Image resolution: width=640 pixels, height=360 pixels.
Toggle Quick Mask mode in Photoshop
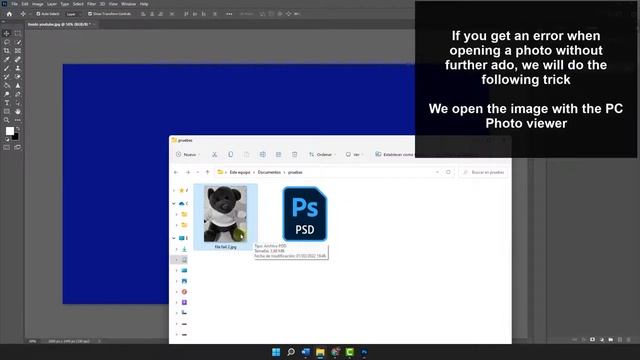pyautogui.click(x=7, y=147)
